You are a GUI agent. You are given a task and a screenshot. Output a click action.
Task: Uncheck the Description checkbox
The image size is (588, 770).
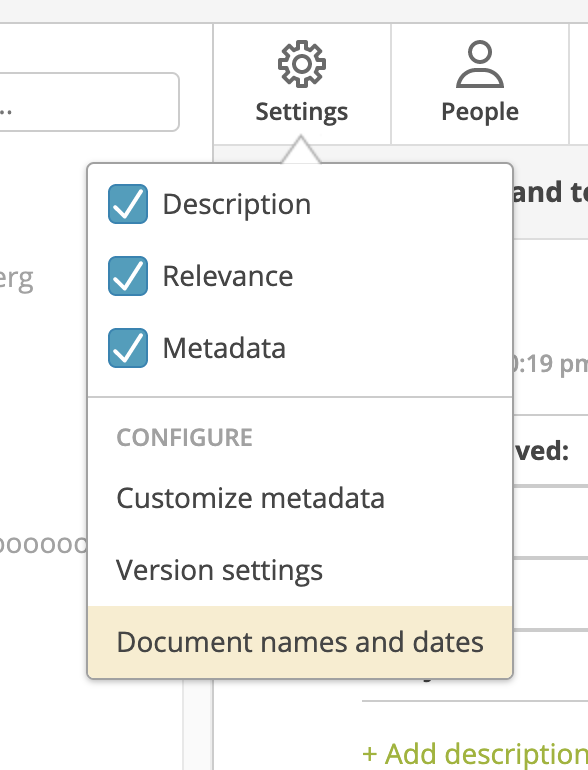(x=128, y=204)
